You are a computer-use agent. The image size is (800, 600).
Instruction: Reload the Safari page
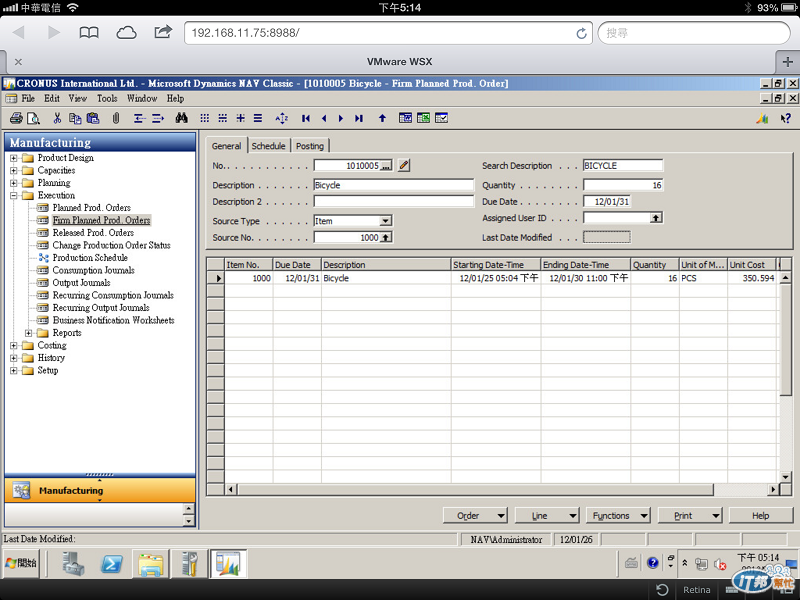581,33
